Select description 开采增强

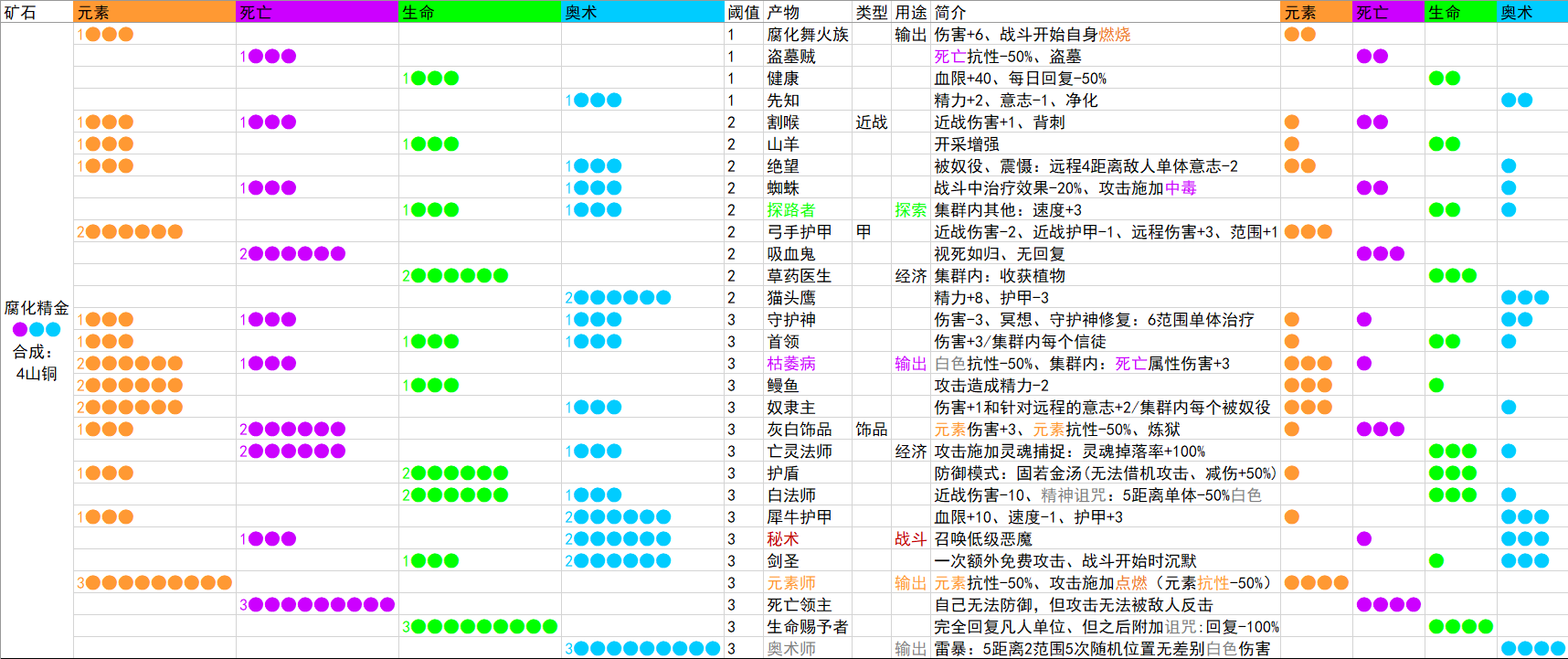point(967,143)
